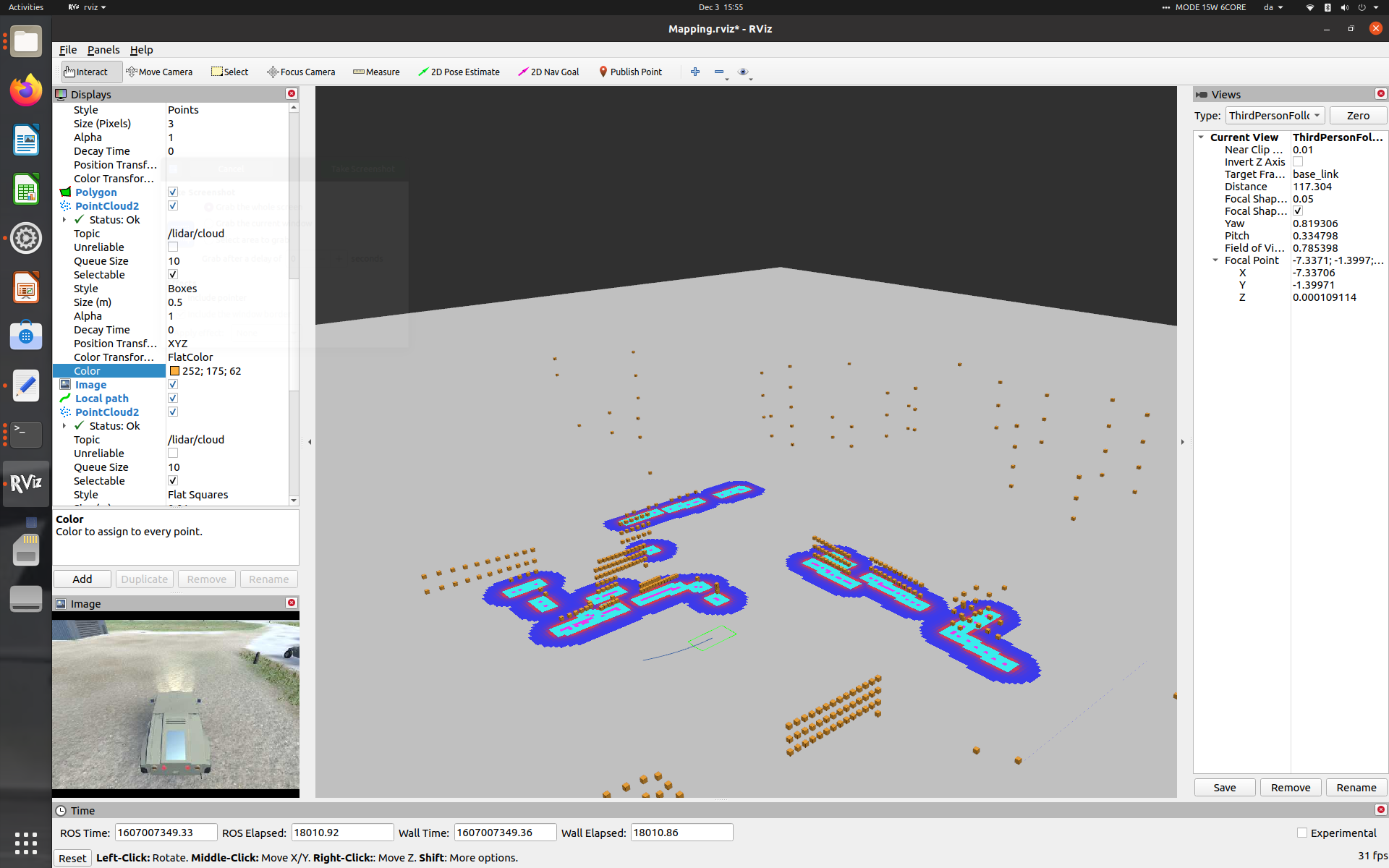Image resolution: width=1389 pixels, height=868 pixels.
Task: Toggle Focal Shape Fixed Size checkbox
Action: (1298, 211)
